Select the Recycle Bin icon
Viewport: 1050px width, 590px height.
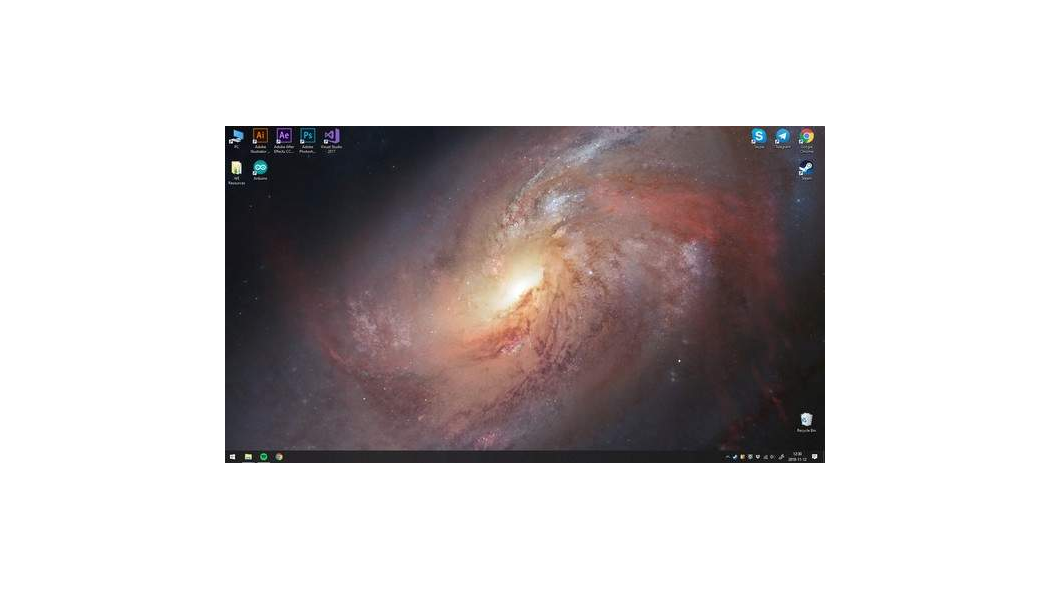[x=806, y=422]
